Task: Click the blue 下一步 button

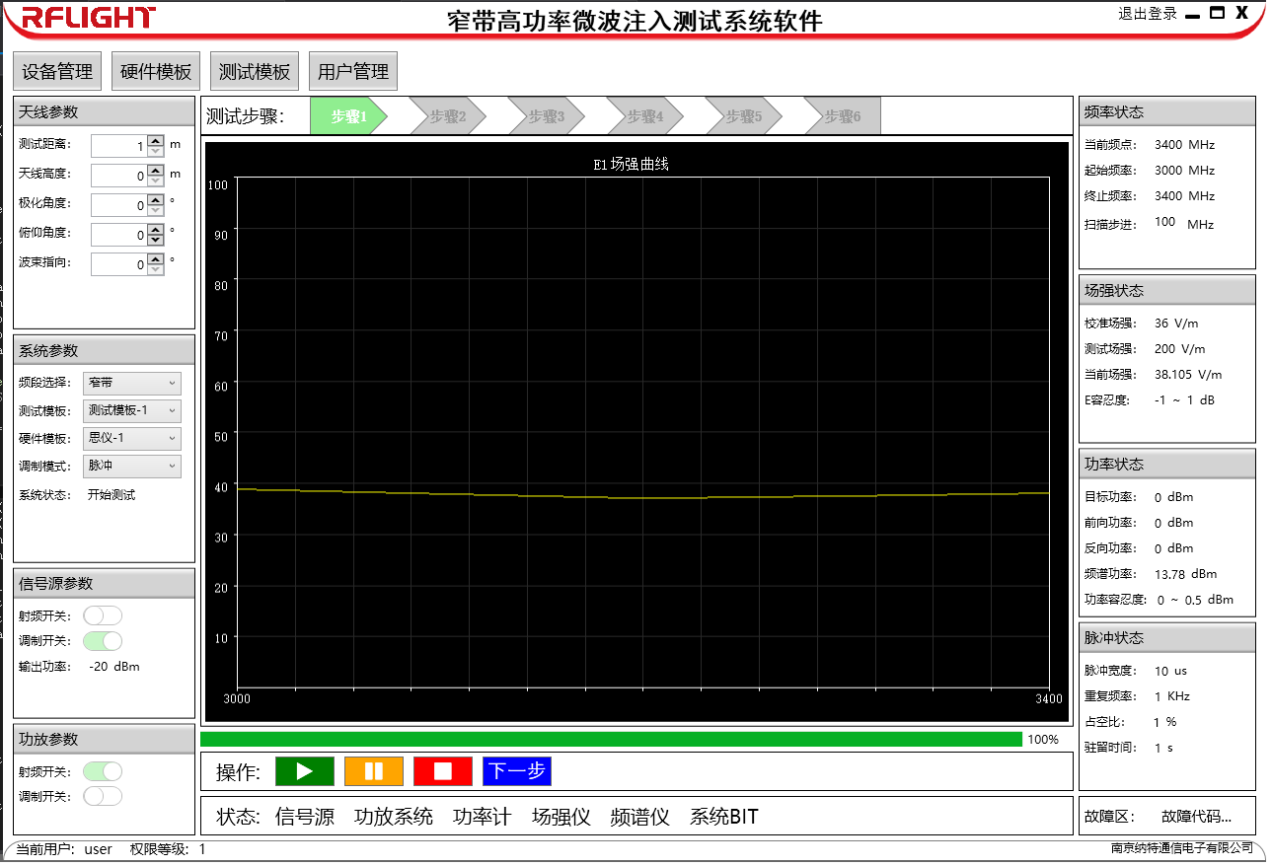Action: pyautogui.click(x=517, y=771)
